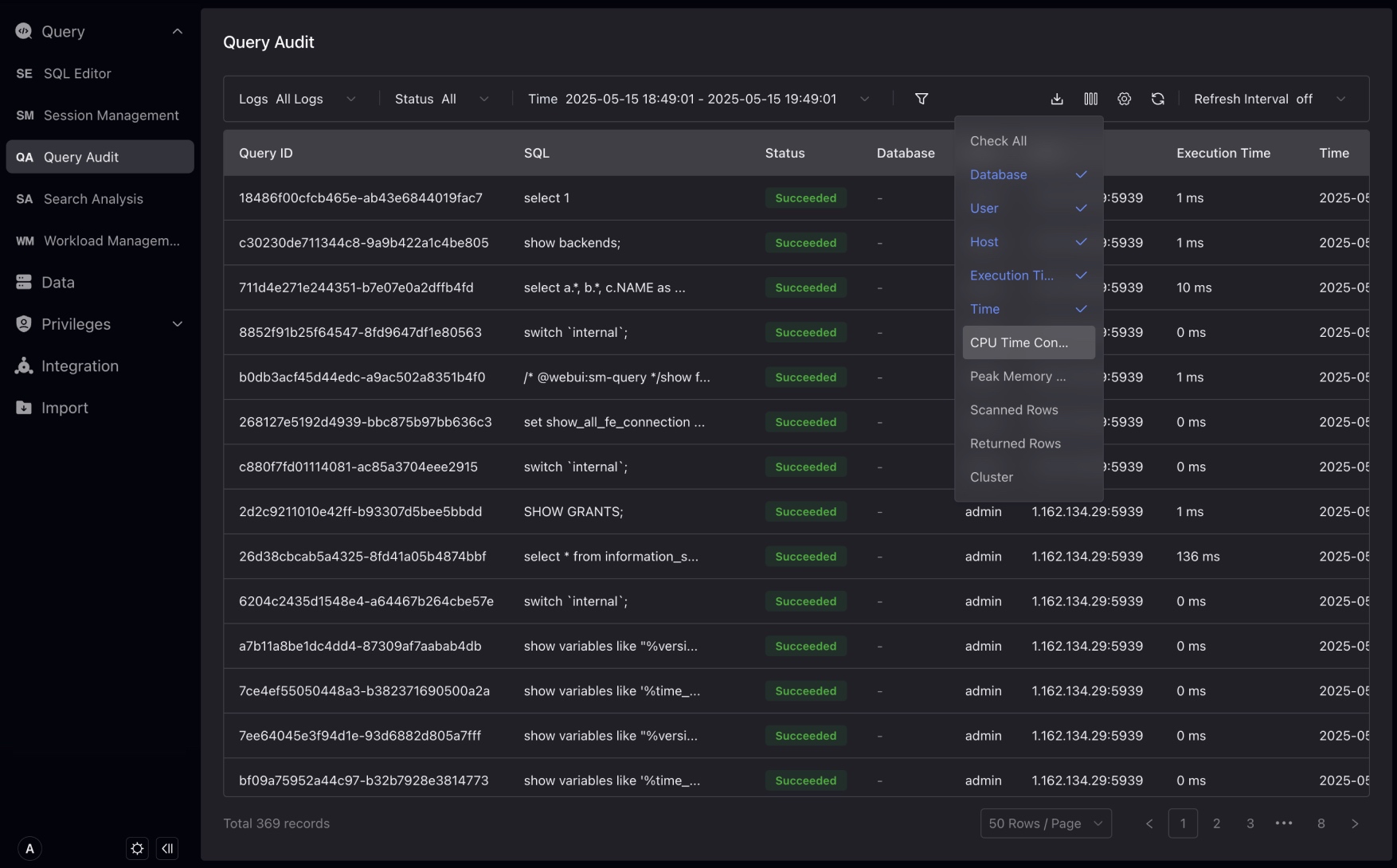Refresh the query audit list

coord(1157,99)
